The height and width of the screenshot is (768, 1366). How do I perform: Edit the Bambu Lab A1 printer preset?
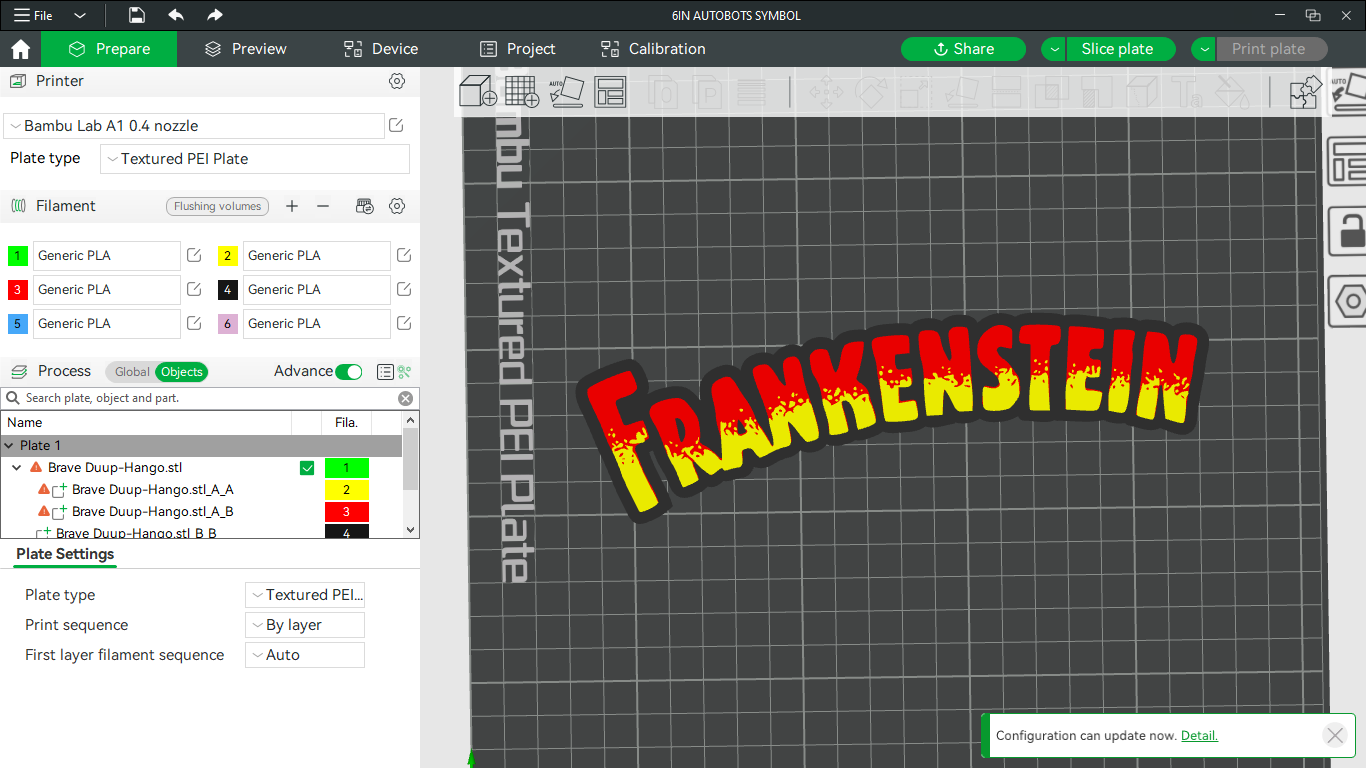click(x=396, y=125)
